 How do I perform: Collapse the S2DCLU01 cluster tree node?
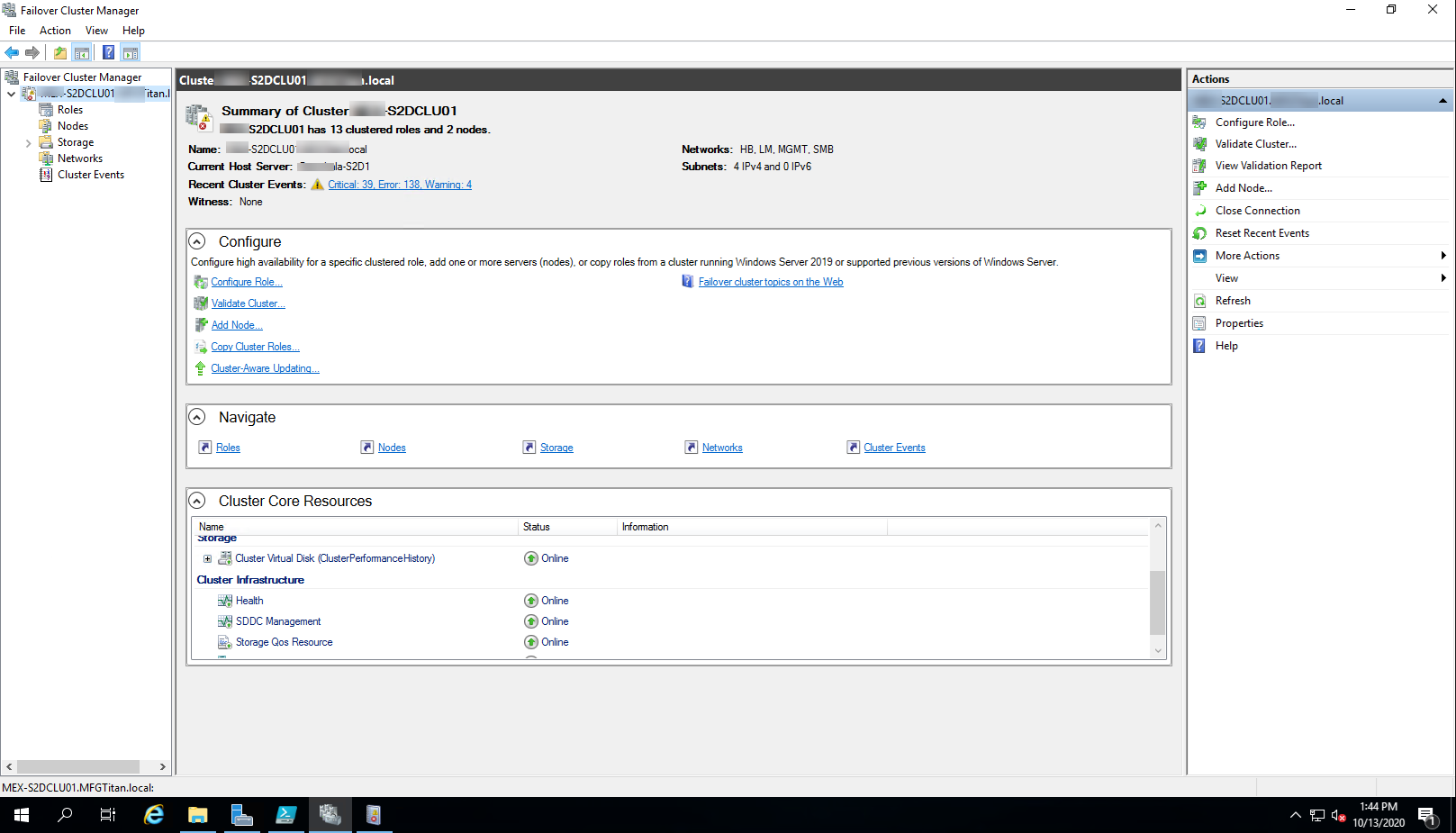[11, 94]
